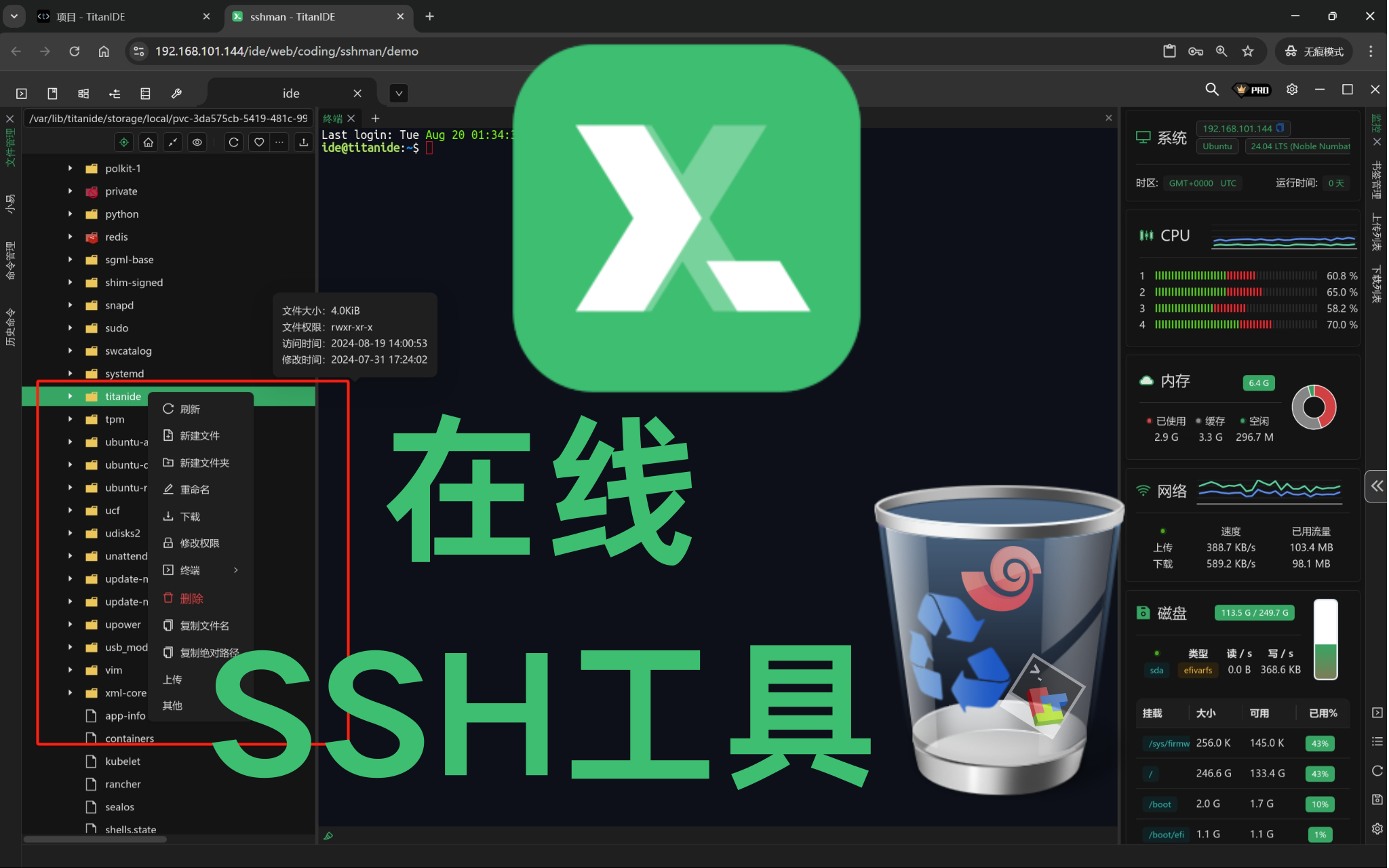Screen dimensions: 1389x868
Task: Add a new terminal tab
Action: (375, 118)
